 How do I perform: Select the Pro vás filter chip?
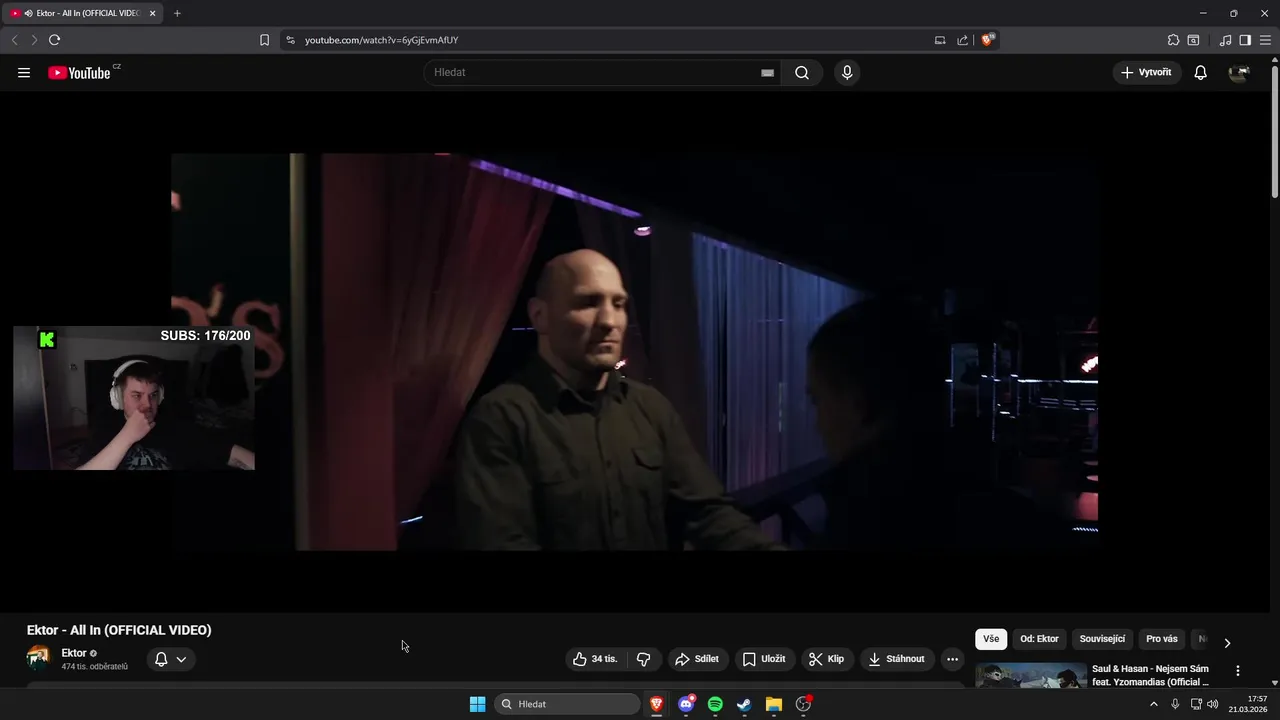(1162, 639)
